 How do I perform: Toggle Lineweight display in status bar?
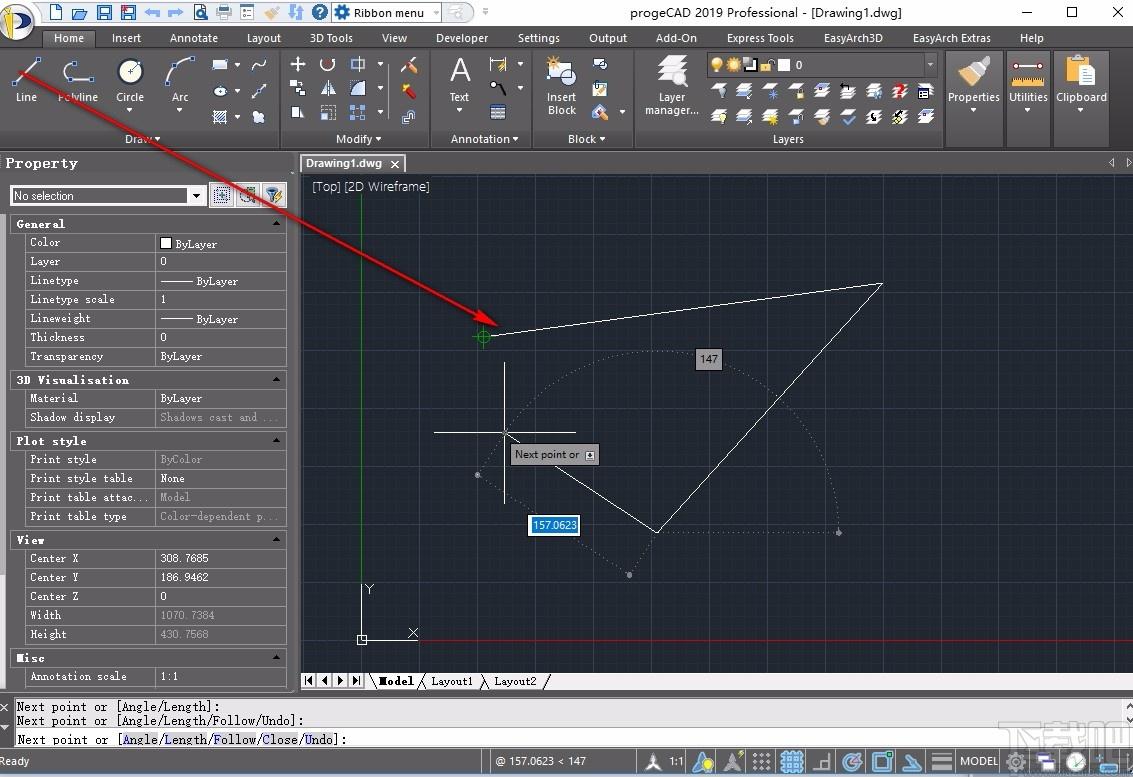click(942, 761)
